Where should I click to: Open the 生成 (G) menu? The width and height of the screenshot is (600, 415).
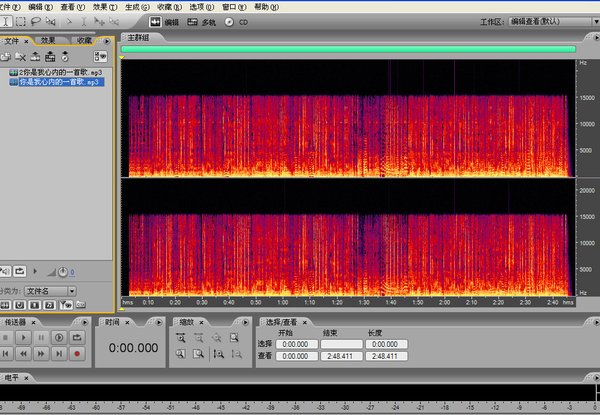(x=137, y=7)
